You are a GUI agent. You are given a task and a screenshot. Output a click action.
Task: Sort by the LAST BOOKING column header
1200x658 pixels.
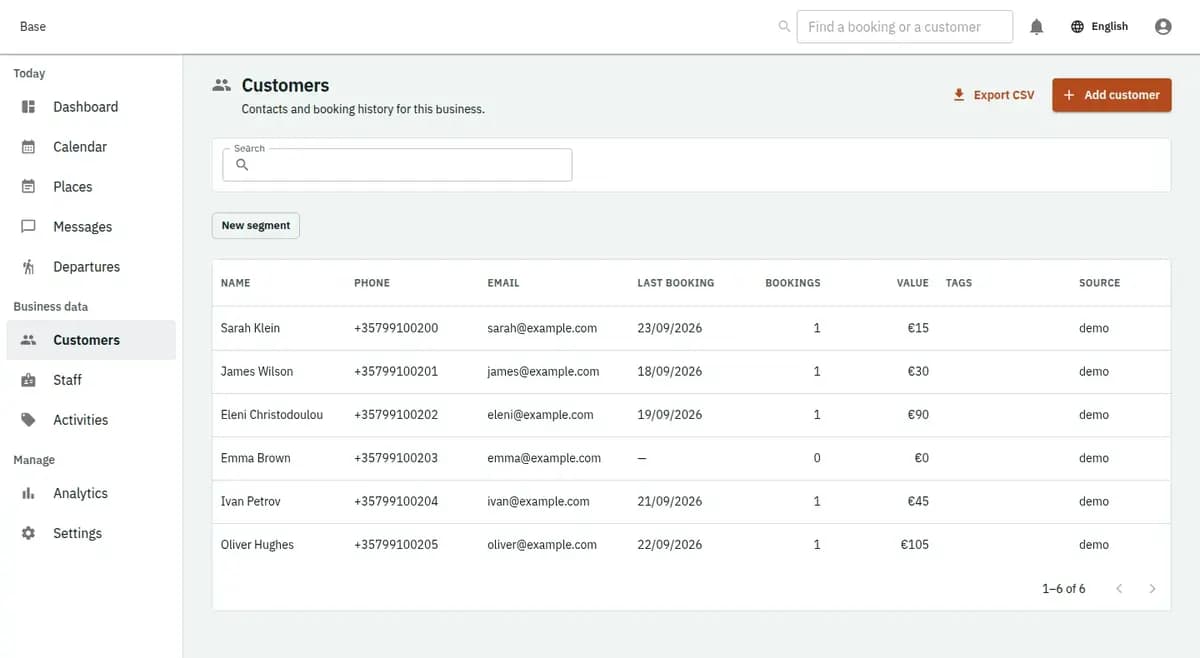tap(675, 283)
